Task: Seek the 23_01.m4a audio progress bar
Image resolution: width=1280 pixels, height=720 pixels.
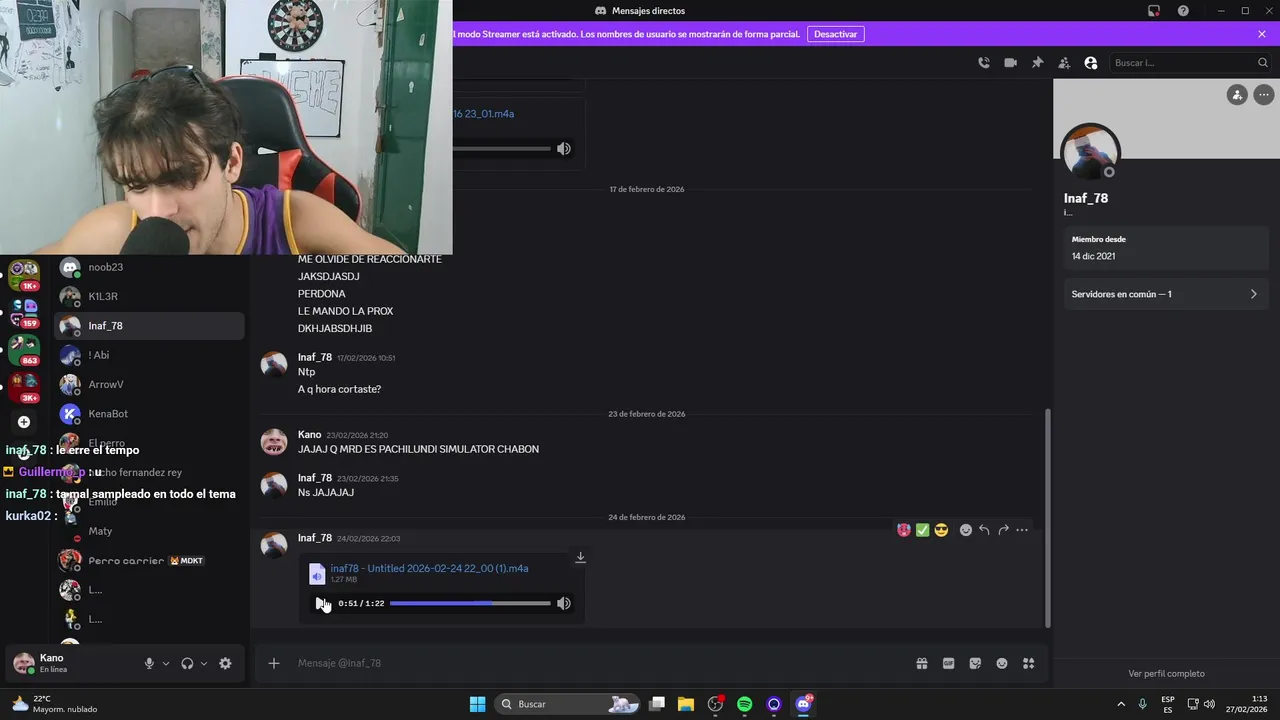Action: click(502, 149)
